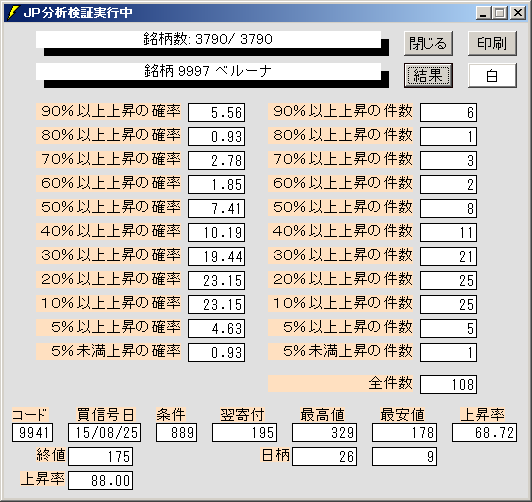Select the 90%以上上昇の確率 value 5.56
The image size is (532, 502).
tap(216, 112)
